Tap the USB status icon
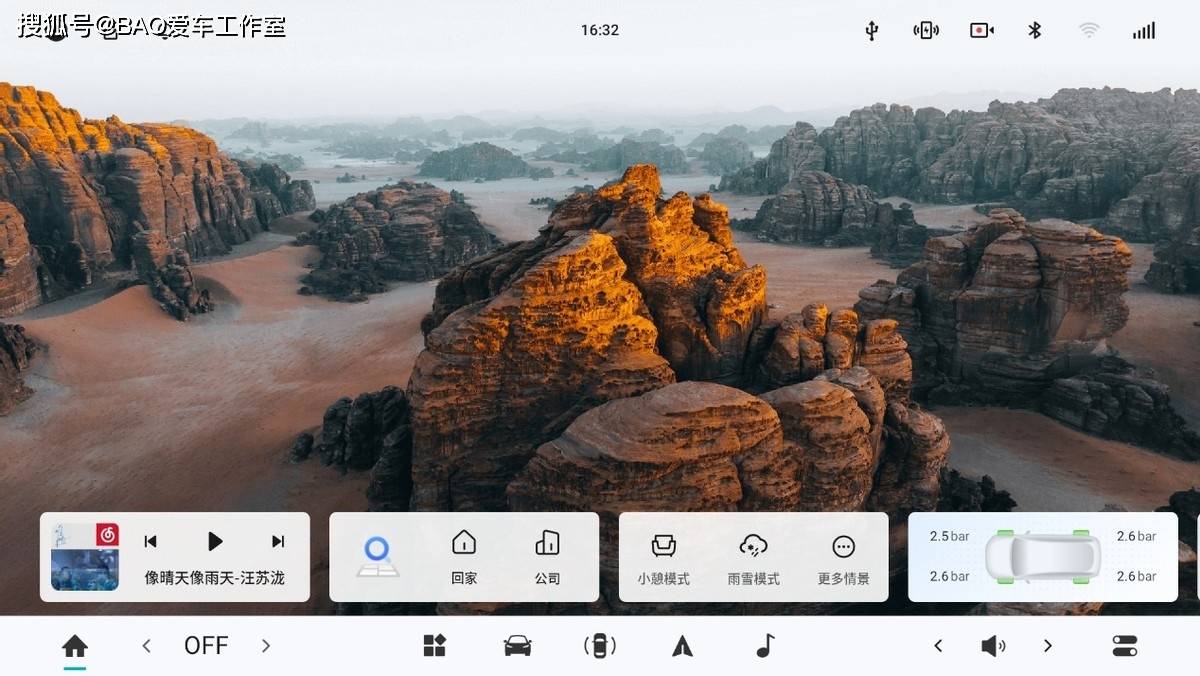 [x=872, y=30]
